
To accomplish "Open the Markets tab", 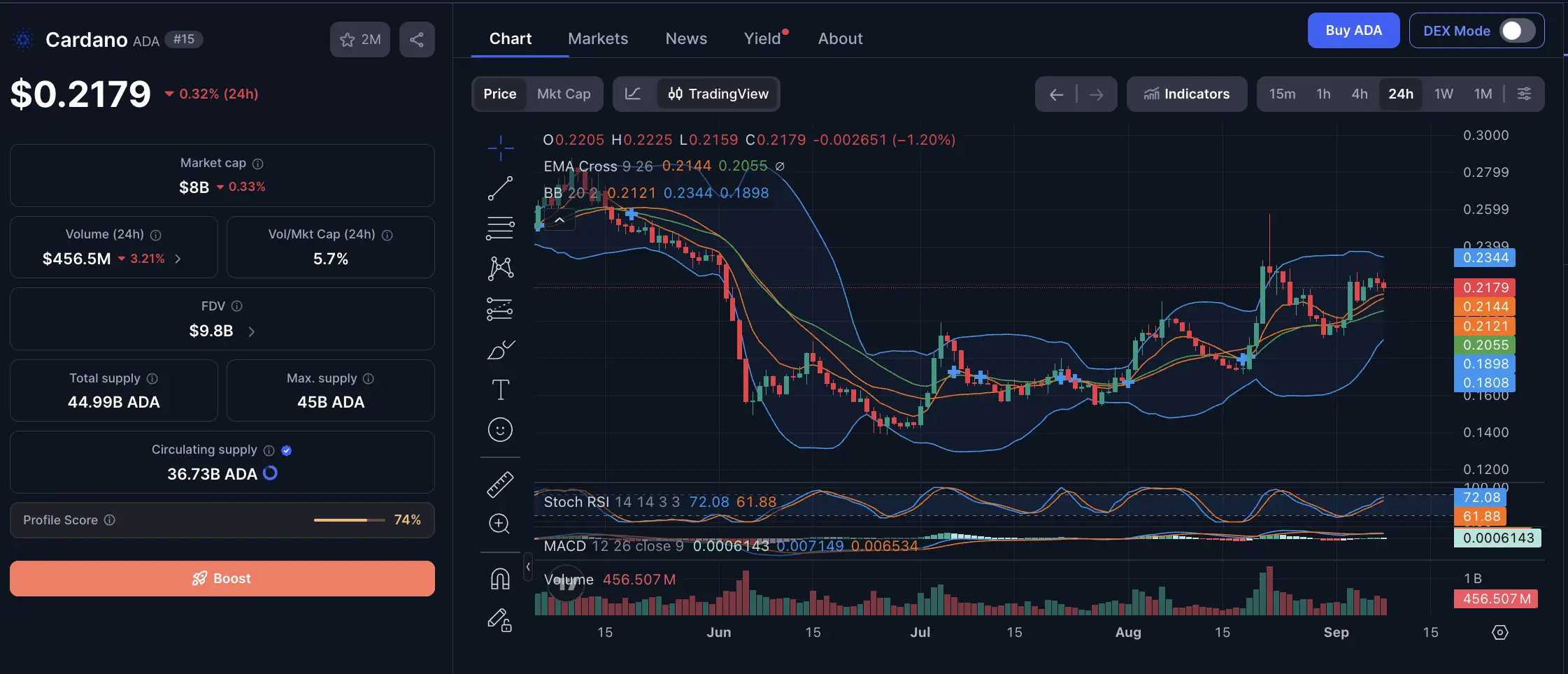I will click(x=598, y=38).
